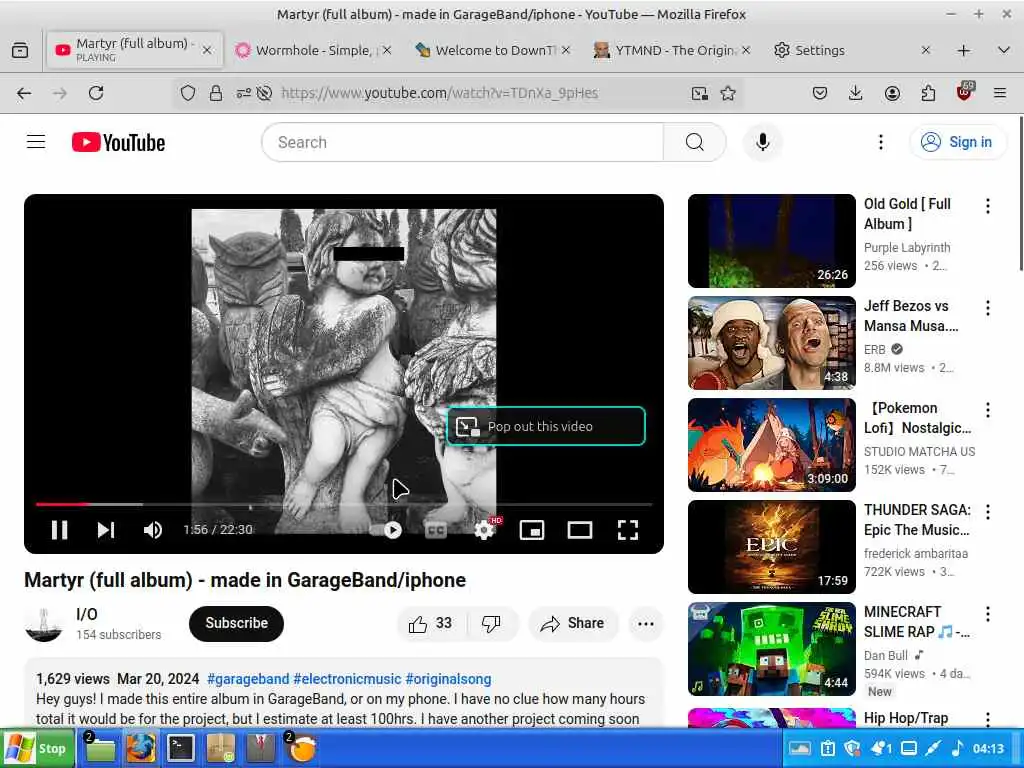
Task: Open the #garageband hashtag link
Action: (248, 679)
